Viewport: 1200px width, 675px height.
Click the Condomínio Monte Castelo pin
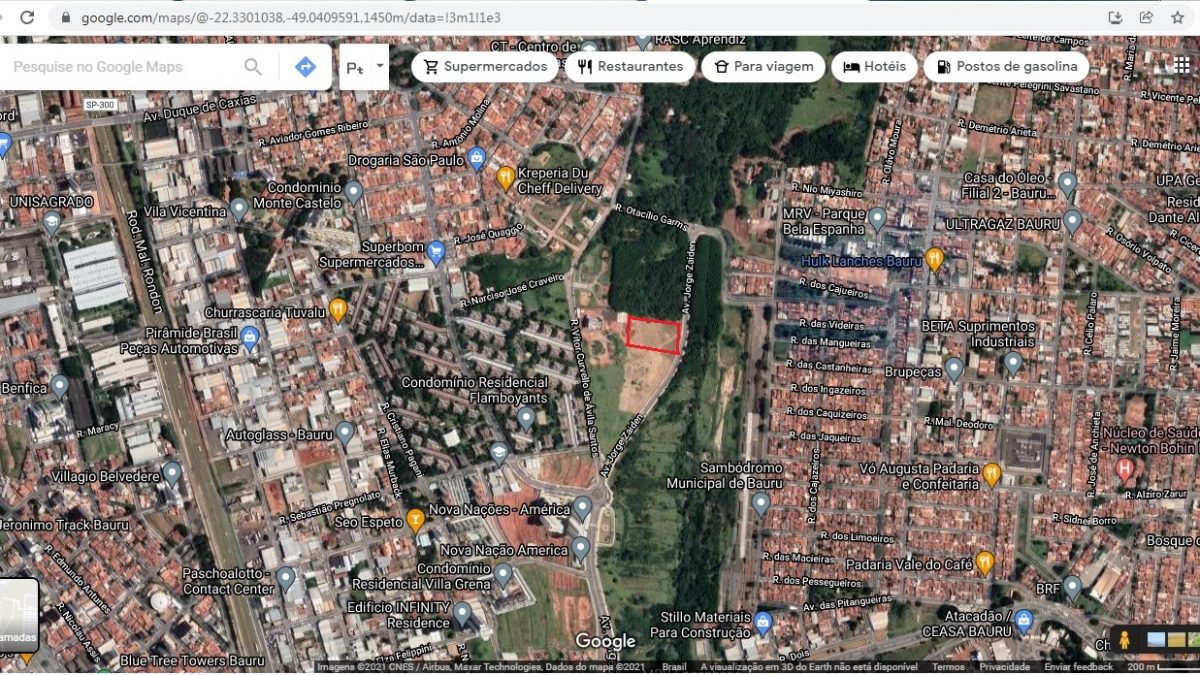pyautogui.click(x=353, y=191)
